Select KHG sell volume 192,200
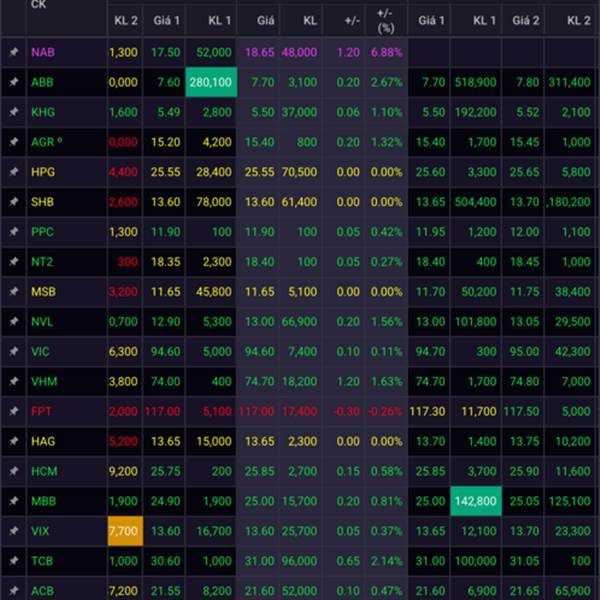 [476, 112]
